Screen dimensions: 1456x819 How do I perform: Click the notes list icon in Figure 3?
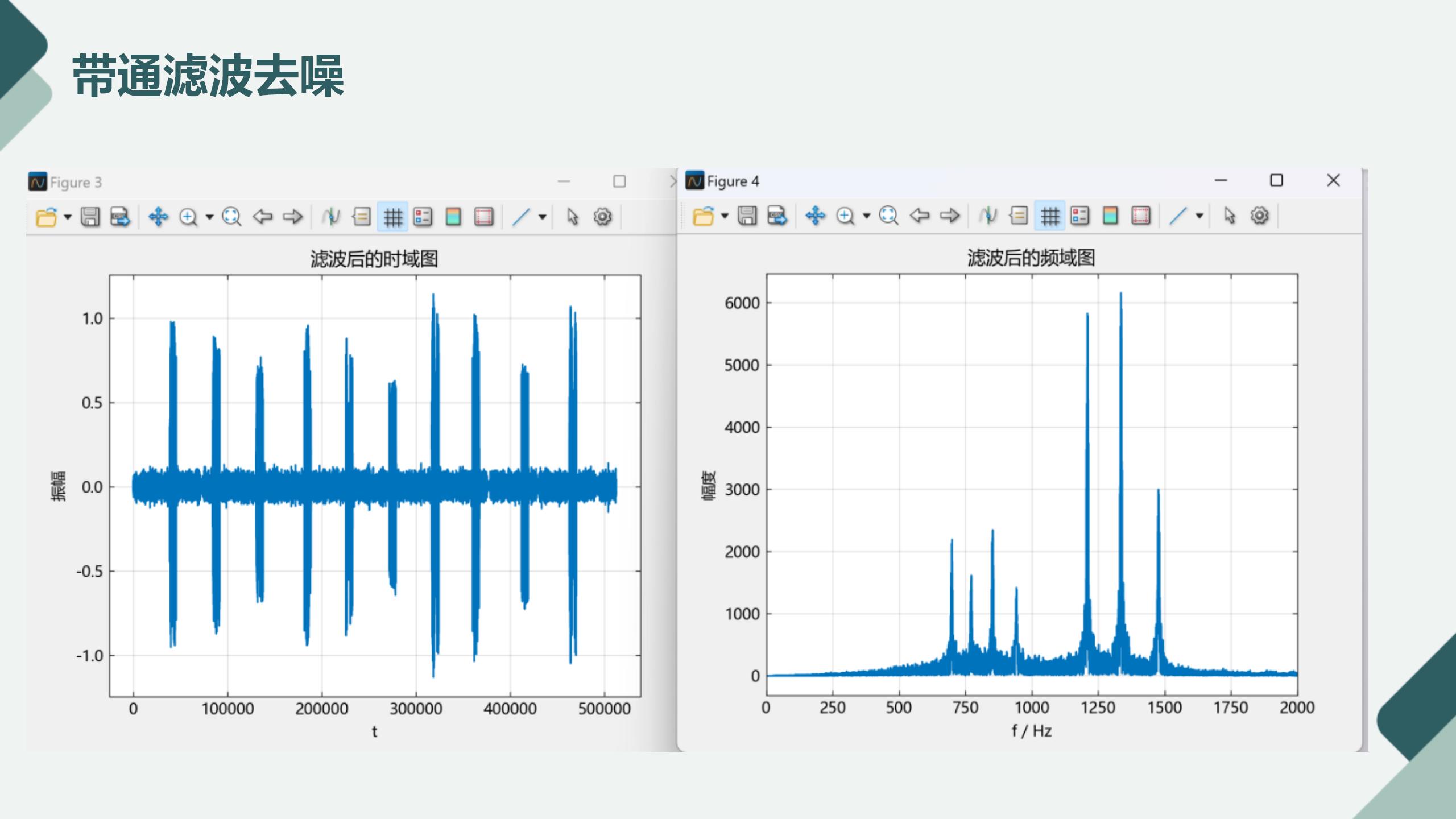pos(362,217)
